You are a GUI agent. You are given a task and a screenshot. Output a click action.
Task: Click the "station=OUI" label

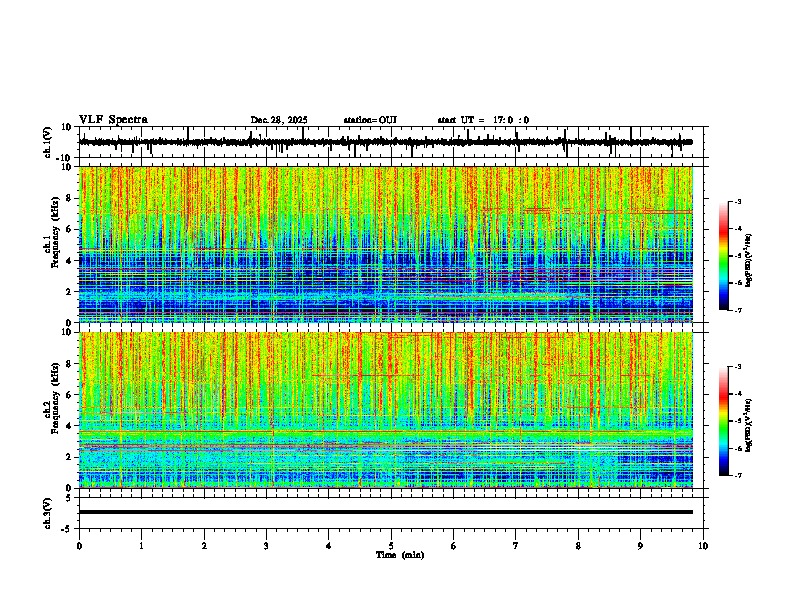tap(370, 120)
